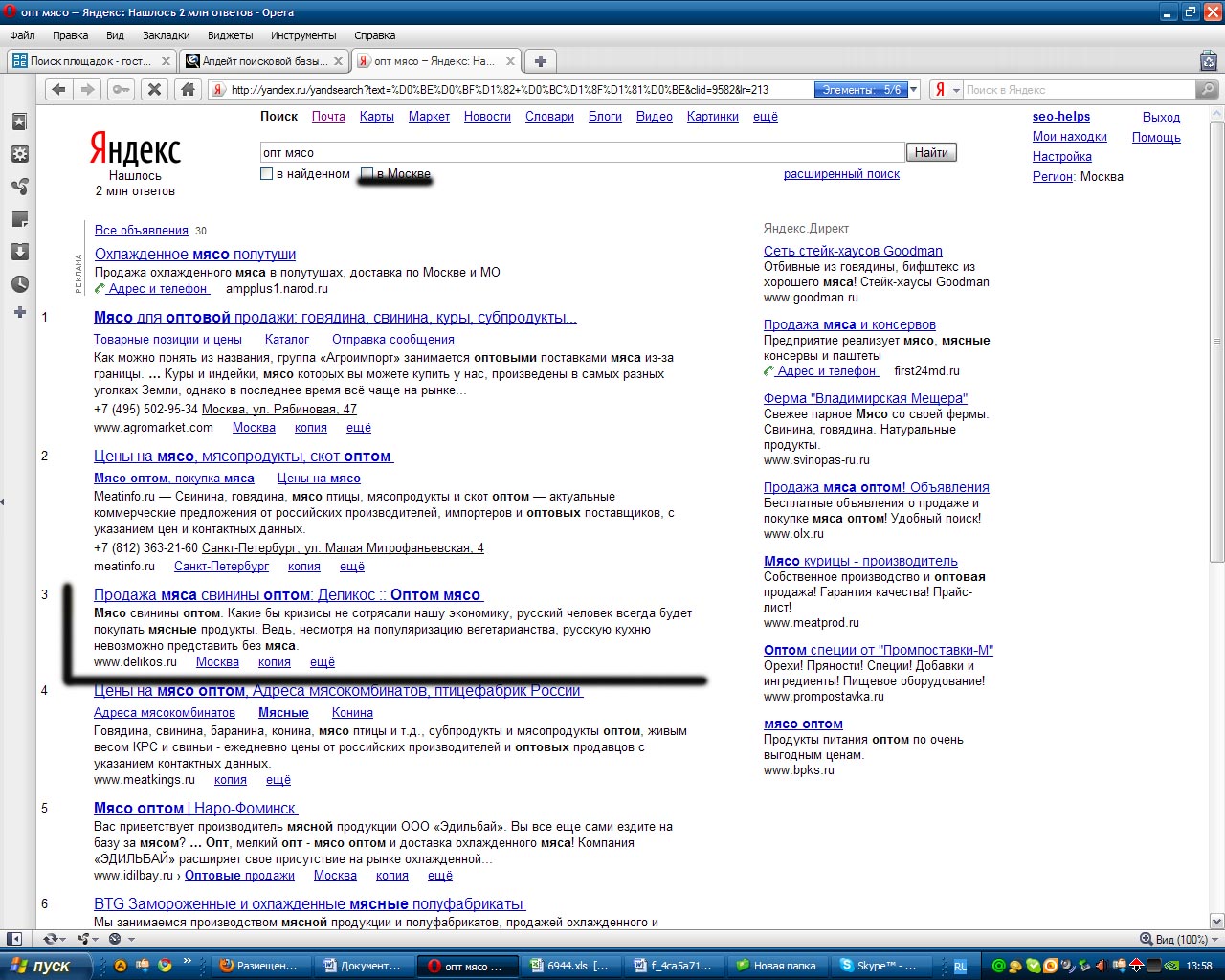The image size is (1225, 980).
Task: Open Notes panel in sidebar
Action: pos(19,219)
